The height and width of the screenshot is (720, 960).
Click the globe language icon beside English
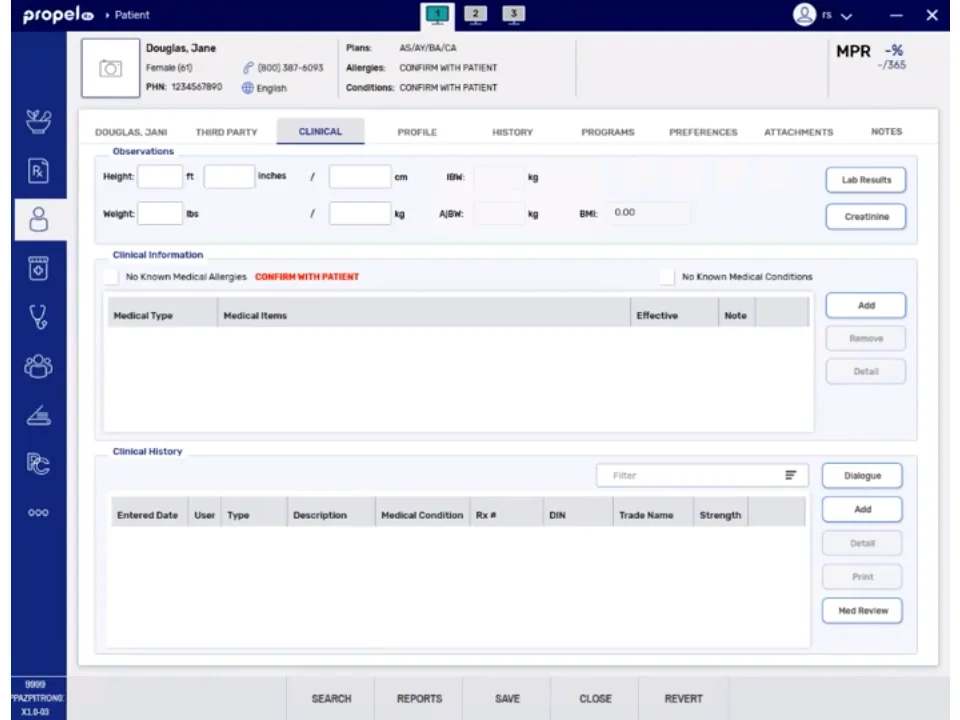tap(247, 88)
